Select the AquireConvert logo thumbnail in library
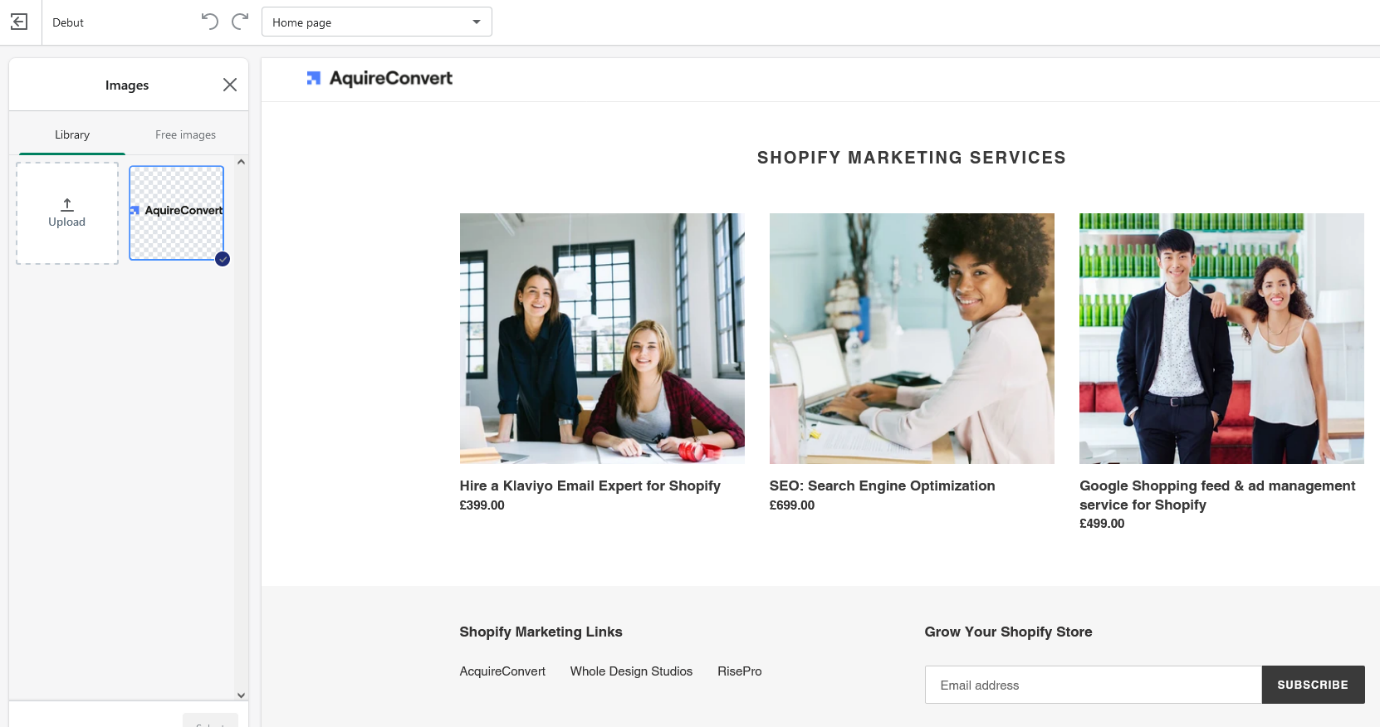 tap(176, 212)
